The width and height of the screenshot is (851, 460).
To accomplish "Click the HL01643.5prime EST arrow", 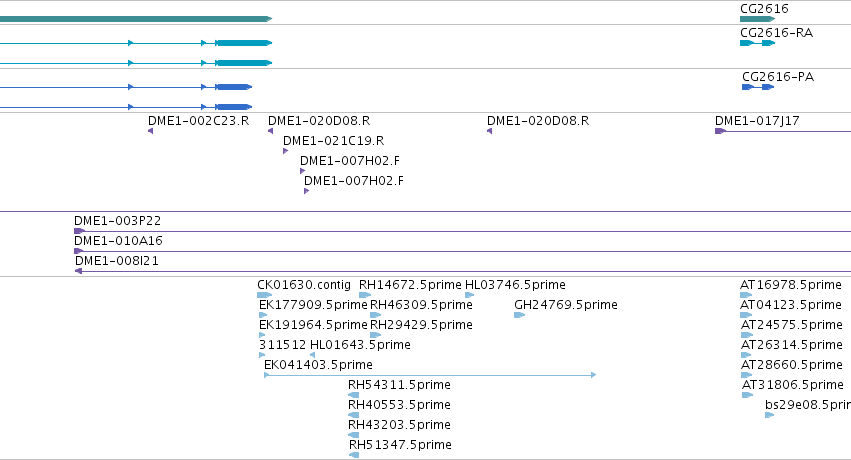I will (x=312, y=355).
